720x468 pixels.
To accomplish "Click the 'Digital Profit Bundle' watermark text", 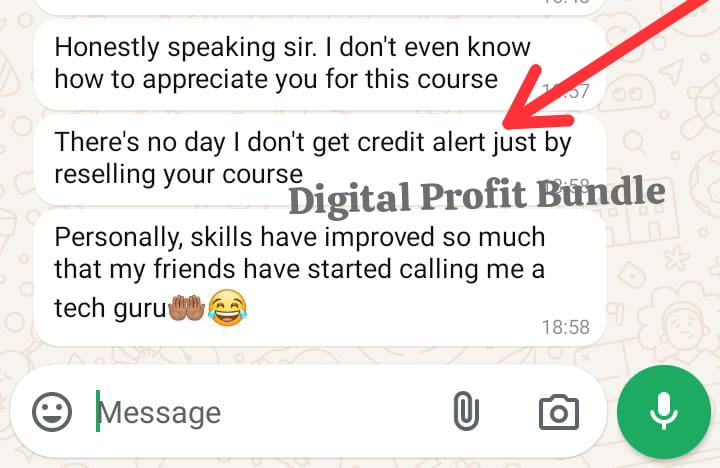I will pos(477,196).
